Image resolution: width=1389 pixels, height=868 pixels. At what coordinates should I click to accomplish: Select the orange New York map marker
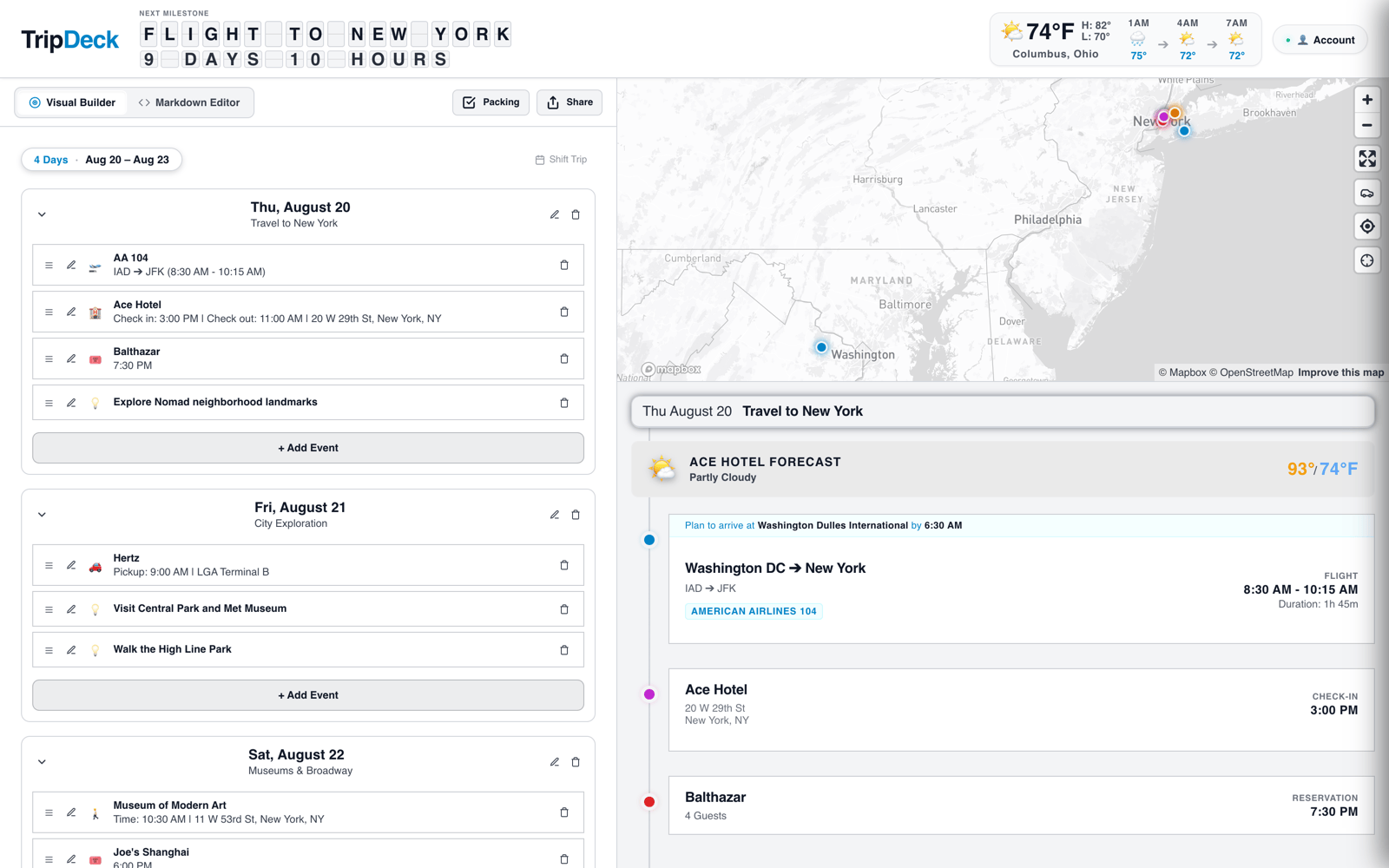point(1175,113)
